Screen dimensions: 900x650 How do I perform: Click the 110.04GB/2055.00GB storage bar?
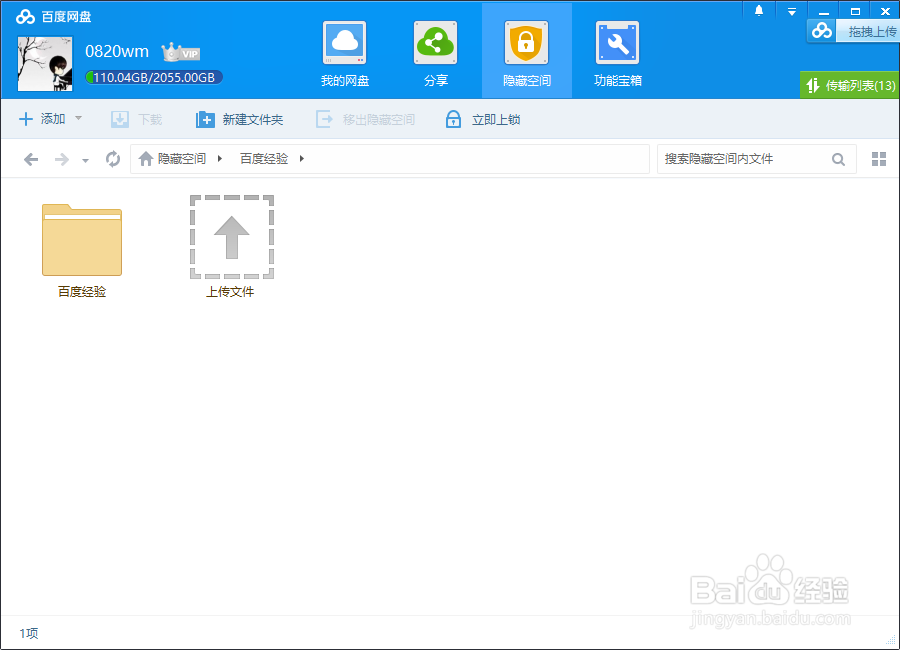(153, 78)
